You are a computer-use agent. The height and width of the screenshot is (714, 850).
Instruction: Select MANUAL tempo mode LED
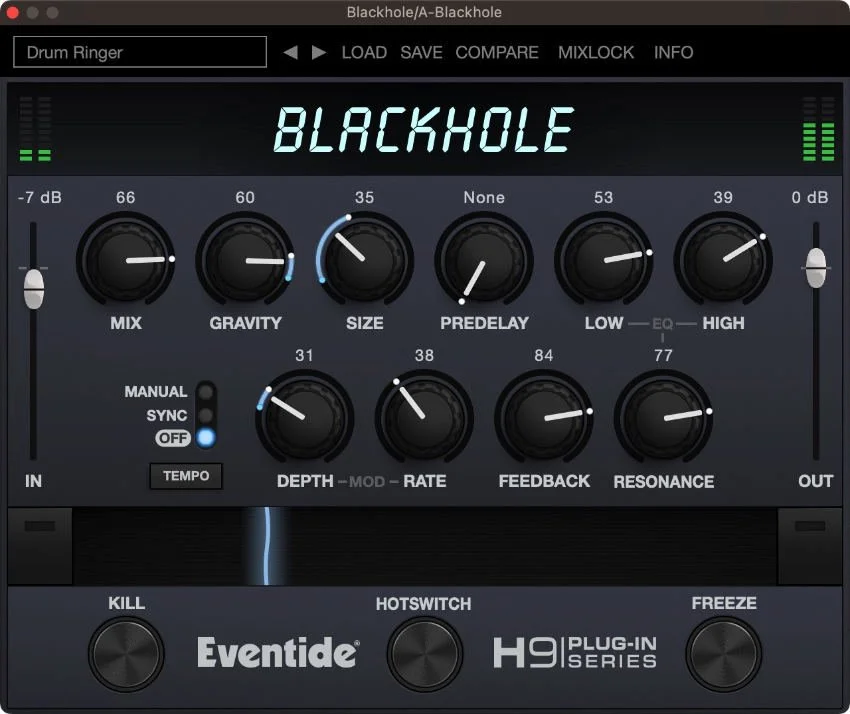tap(205, 391)
